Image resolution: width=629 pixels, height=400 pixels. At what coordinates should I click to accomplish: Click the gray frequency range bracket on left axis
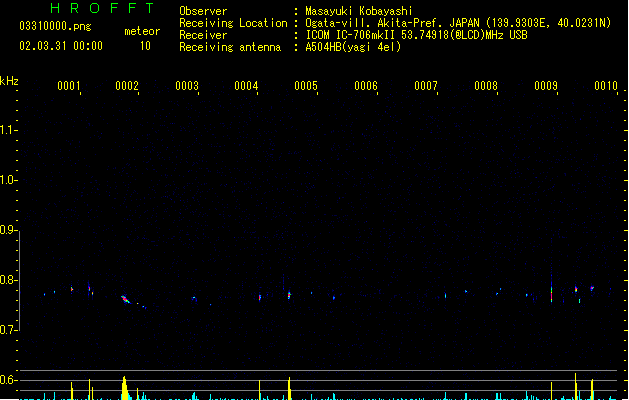pos(19,281)
